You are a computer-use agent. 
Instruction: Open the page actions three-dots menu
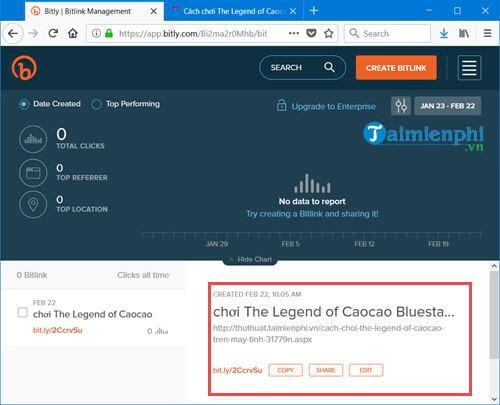tap(294, 33)
